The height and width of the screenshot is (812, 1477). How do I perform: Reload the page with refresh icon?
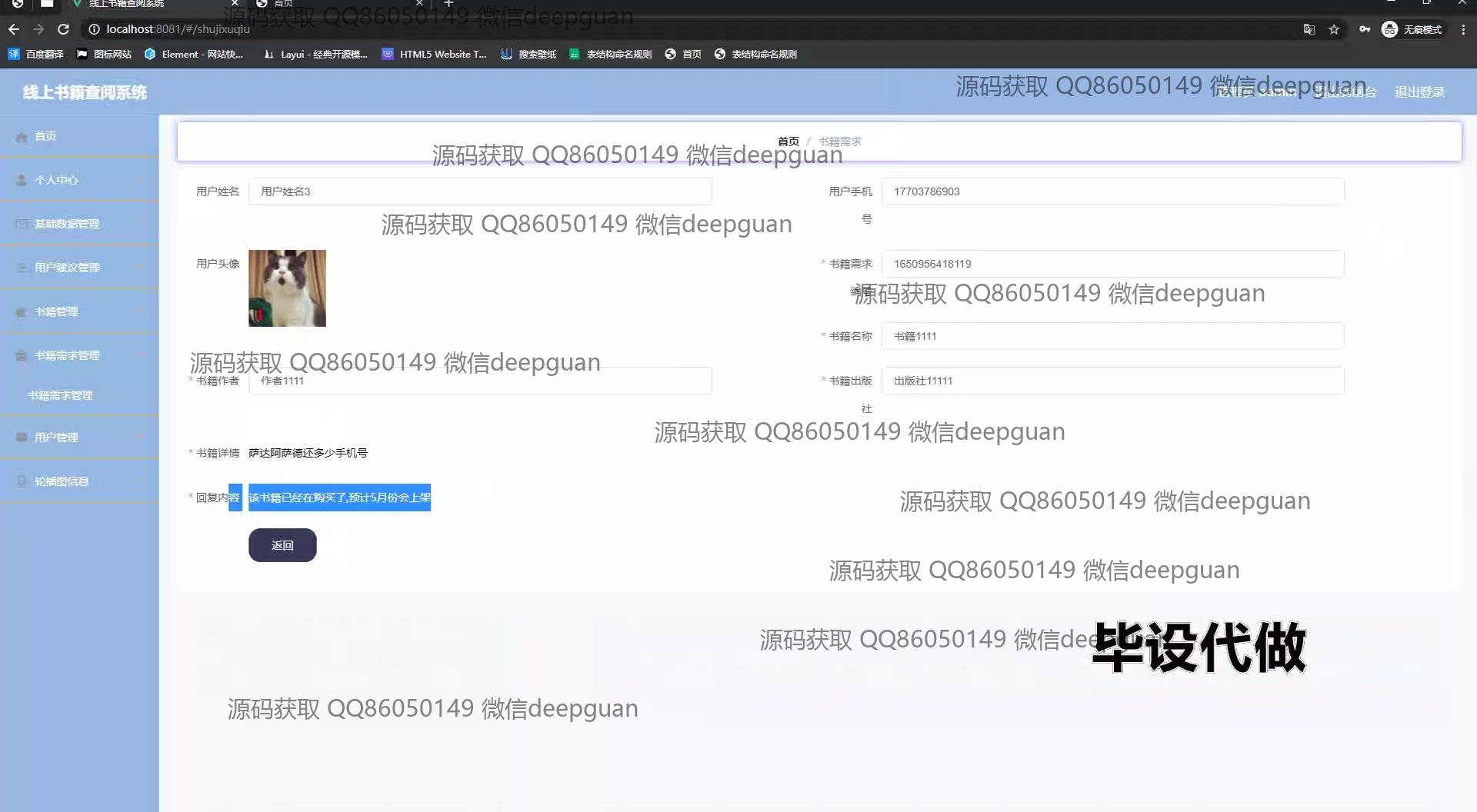pos(64,29)
